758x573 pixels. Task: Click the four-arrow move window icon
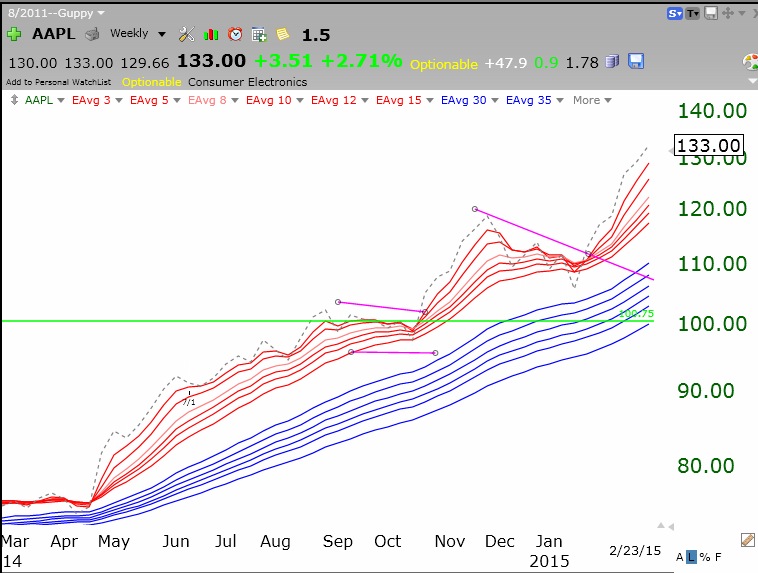(x=728, y=13)
